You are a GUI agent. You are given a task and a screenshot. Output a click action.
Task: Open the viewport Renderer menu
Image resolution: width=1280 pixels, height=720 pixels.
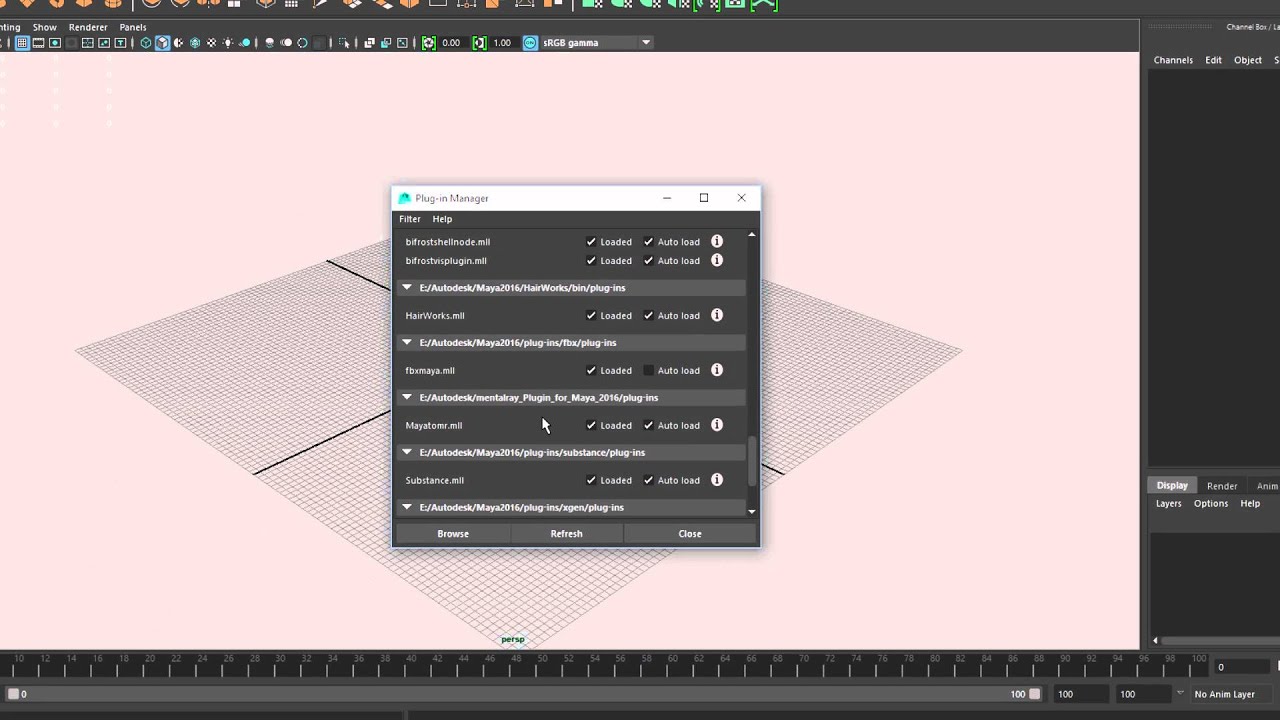[88, 27]
